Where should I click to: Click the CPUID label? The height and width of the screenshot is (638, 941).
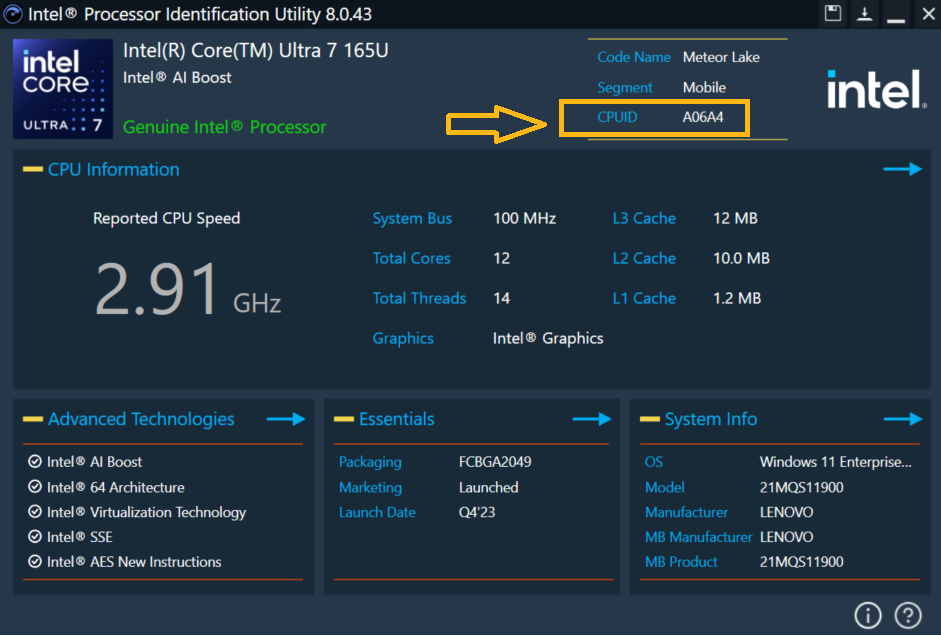point(617,117)
